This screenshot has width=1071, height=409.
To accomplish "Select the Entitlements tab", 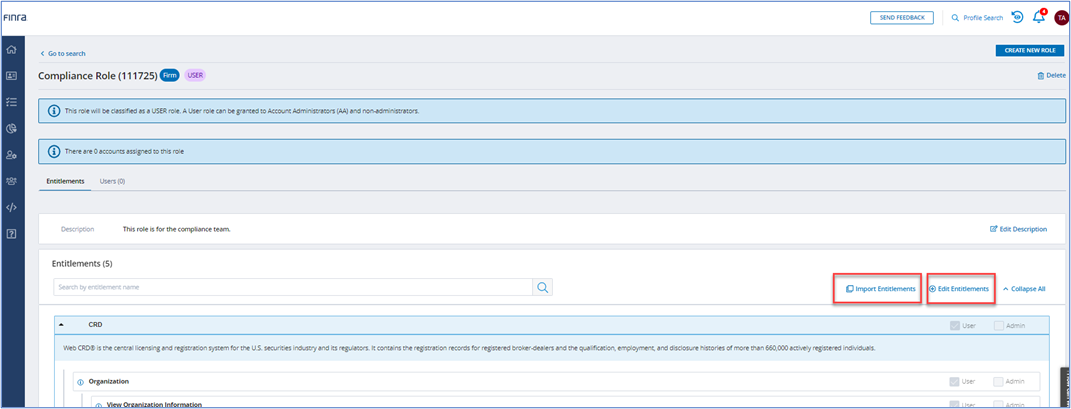I will 65,181.
